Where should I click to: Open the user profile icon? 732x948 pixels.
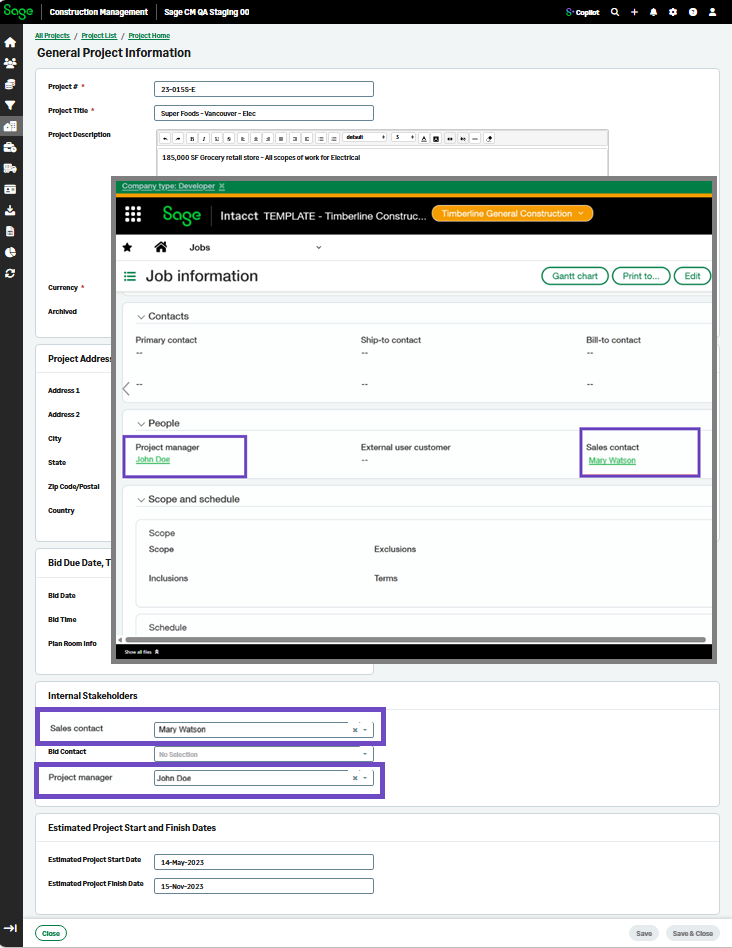(x=713, y=12)
